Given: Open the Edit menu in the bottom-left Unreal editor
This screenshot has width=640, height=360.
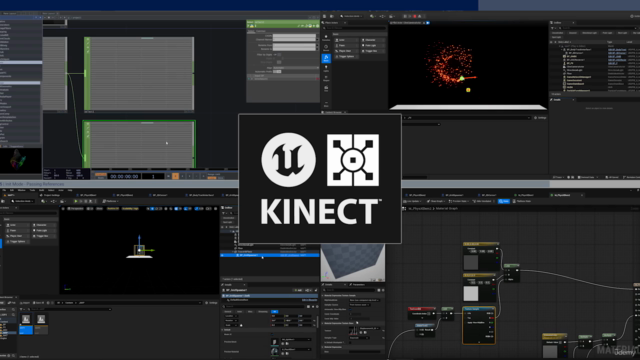Looking at the screenshot, I should click(12, 190).
